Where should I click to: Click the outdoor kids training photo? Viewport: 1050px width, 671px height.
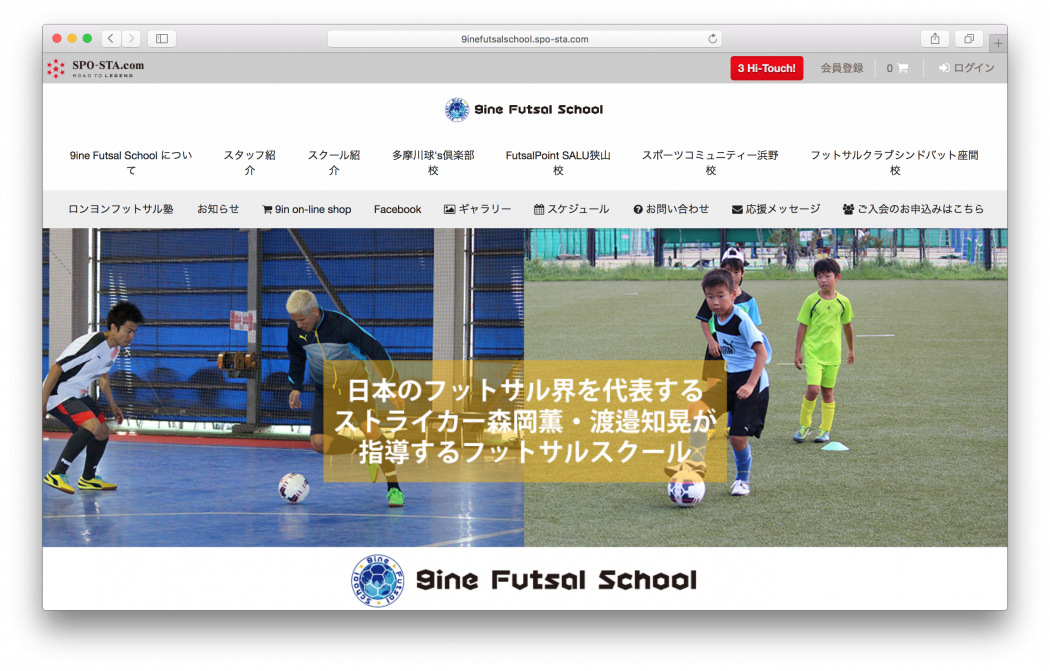[x=765, y=387]
